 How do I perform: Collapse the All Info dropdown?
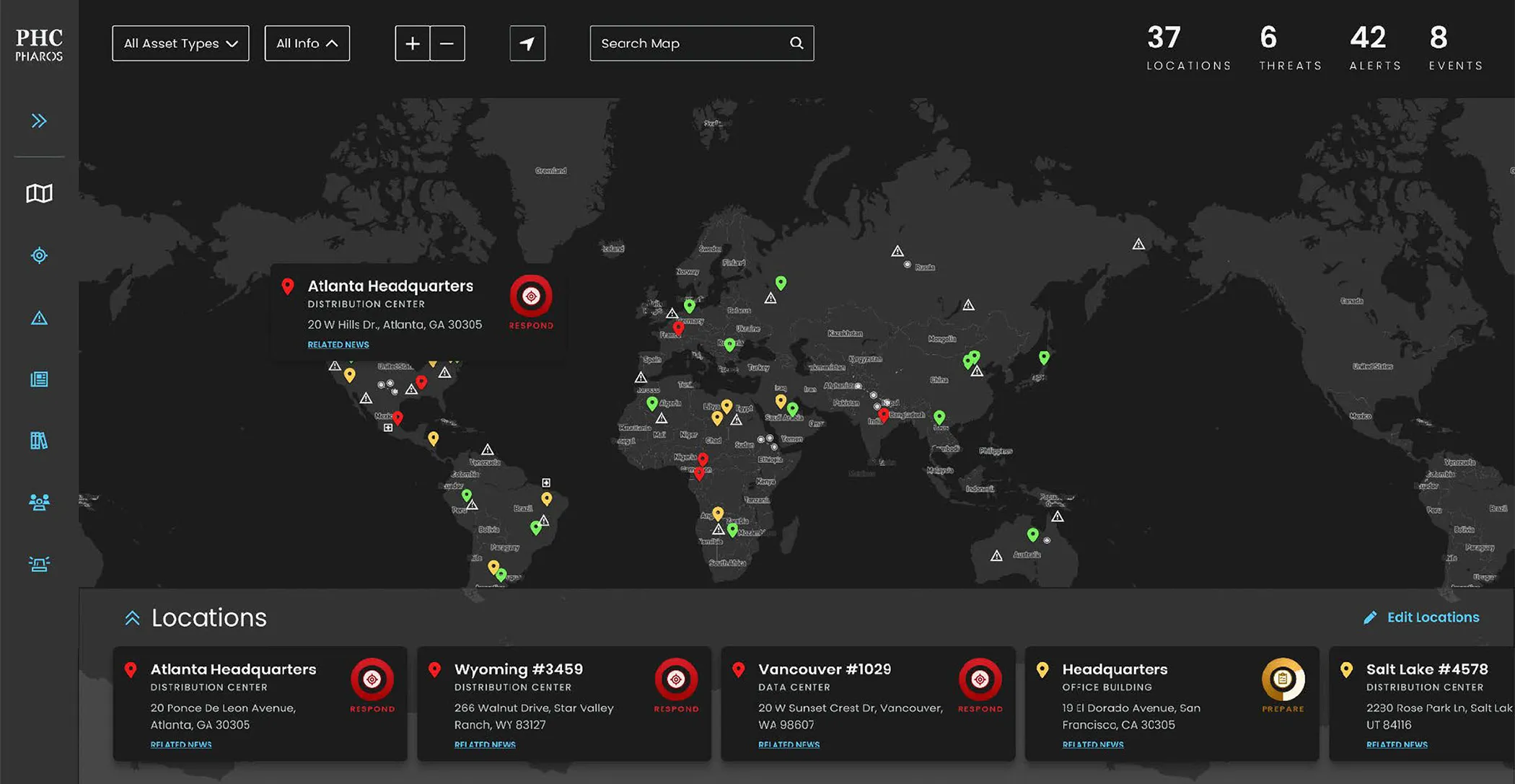(x=307, y=43)
